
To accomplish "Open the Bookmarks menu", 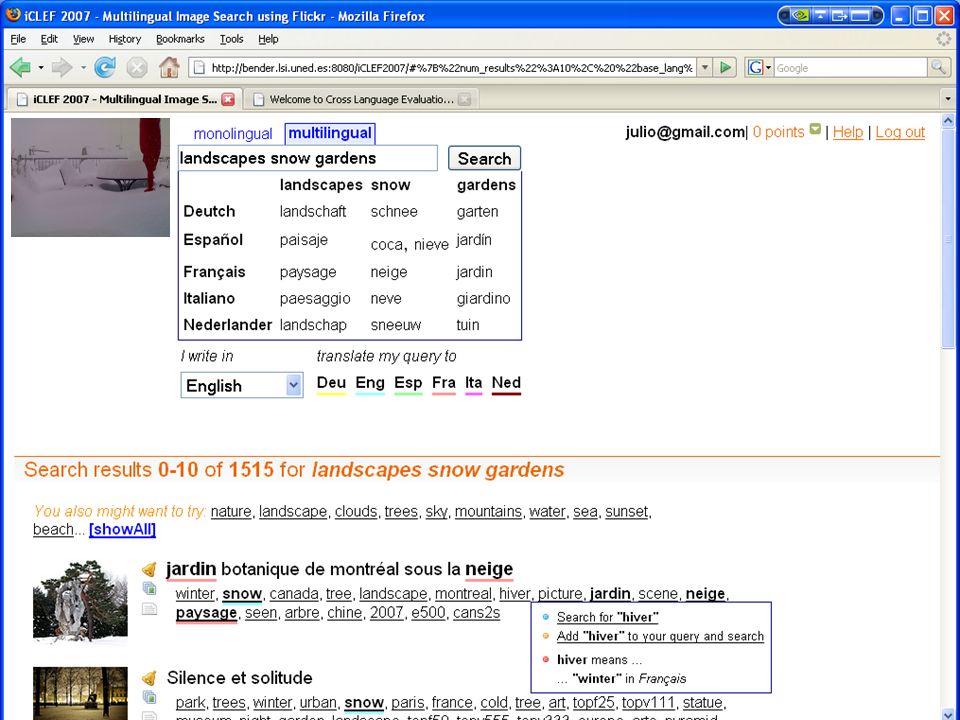I will point(180,39).
